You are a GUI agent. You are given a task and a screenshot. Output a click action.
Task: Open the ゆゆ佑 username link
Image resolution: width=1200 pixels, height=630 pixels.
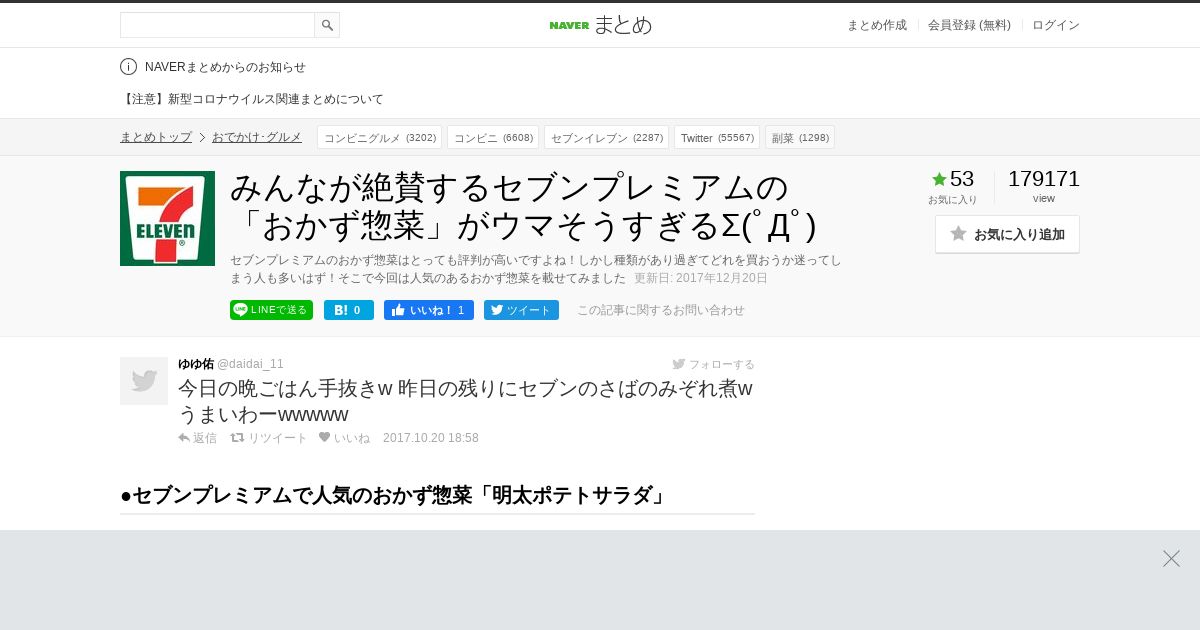(196, 364)
